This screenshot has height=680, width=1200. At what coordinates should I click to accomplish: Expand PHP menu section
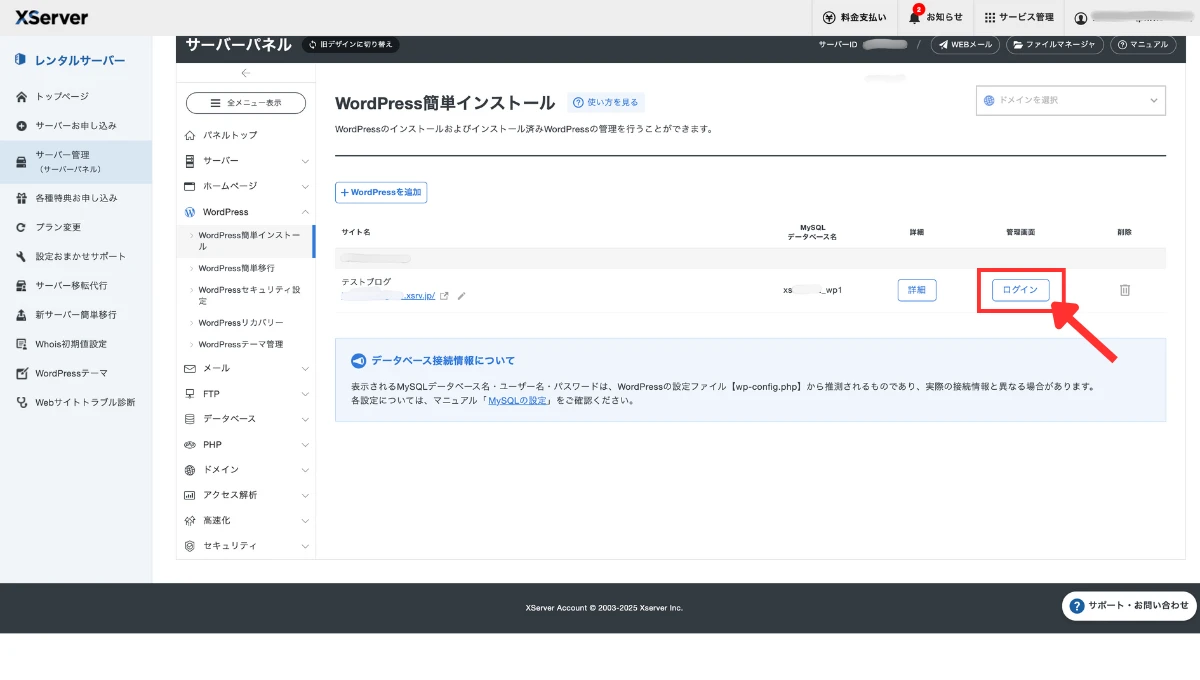point(246,444)
